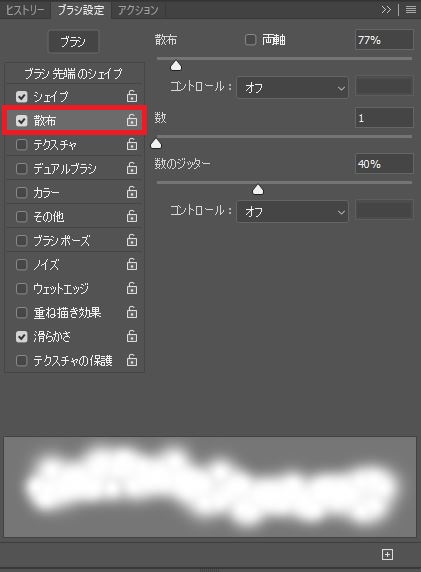The height and width of the screenshot is (572, 421).
Task: Open the コントロール dropdown under 数のジッター
Action: pos(292,211)
